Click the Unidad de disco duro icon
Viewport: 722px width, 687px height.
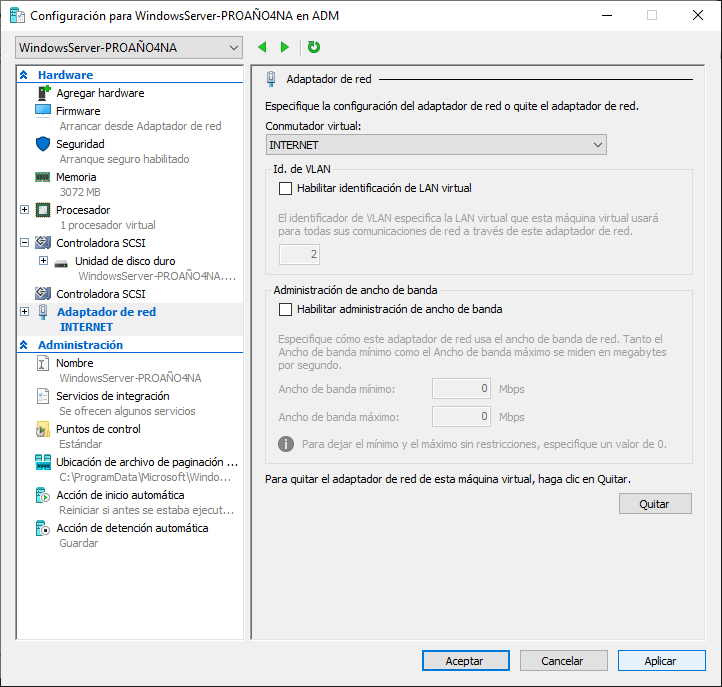point(61,264)
